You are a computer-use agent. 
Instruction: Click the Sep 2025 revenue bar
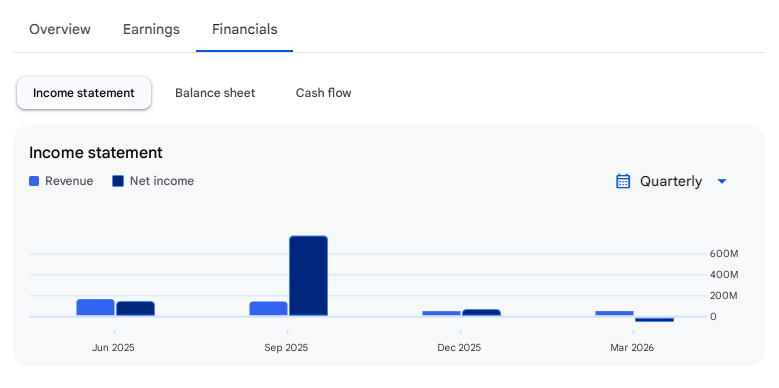[268, 309]
